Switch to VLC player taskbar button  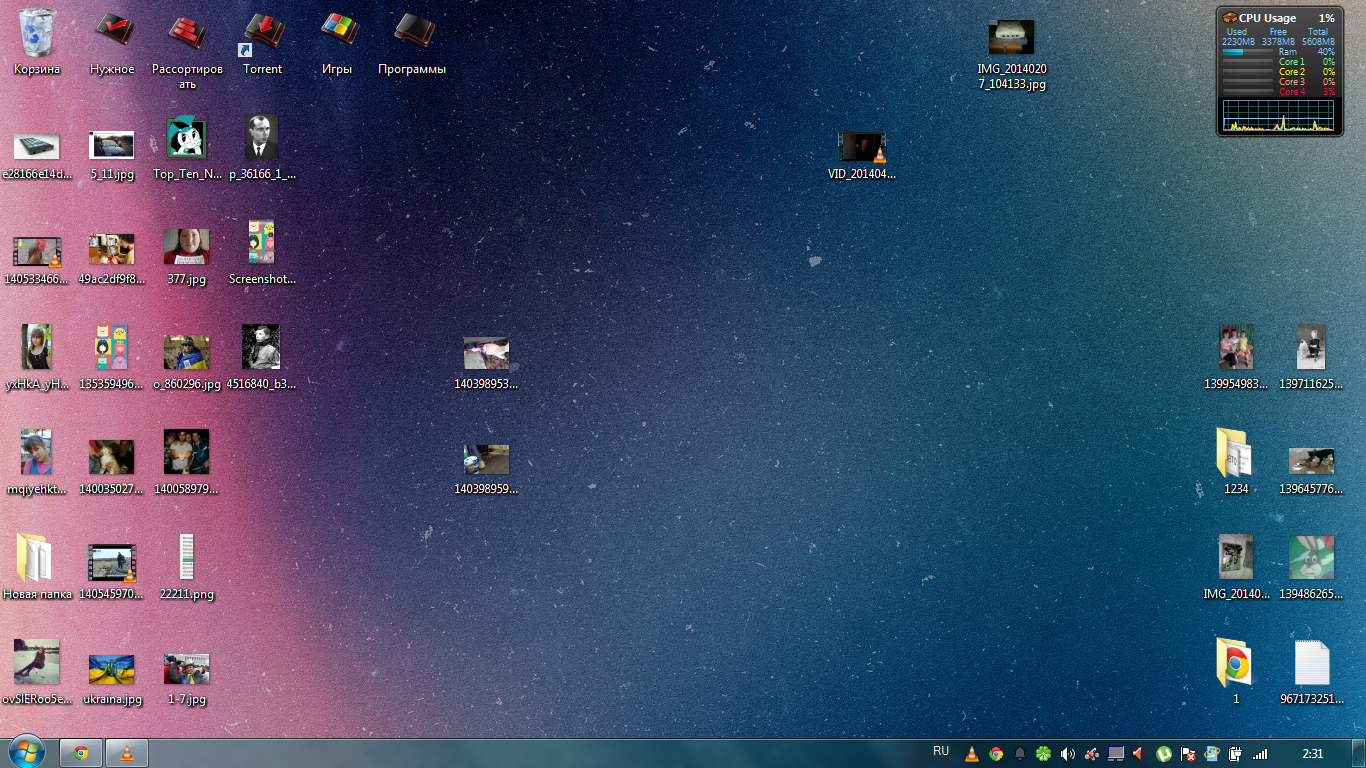click(x=126, y=753)
